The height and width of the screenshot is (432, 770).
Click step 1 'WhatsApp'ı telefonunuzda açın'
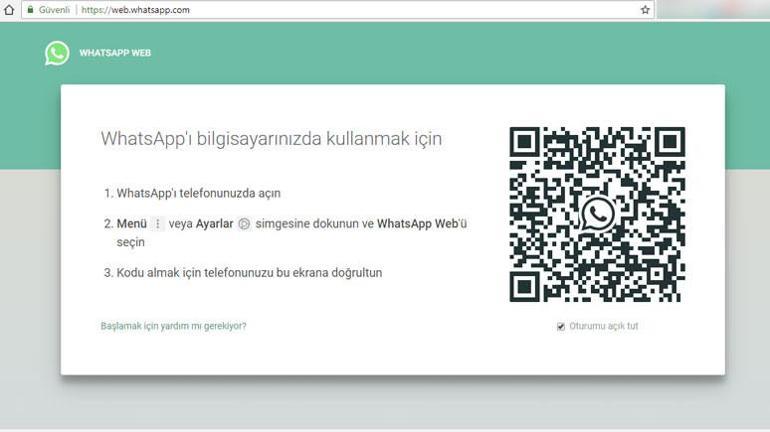(198, 193)
